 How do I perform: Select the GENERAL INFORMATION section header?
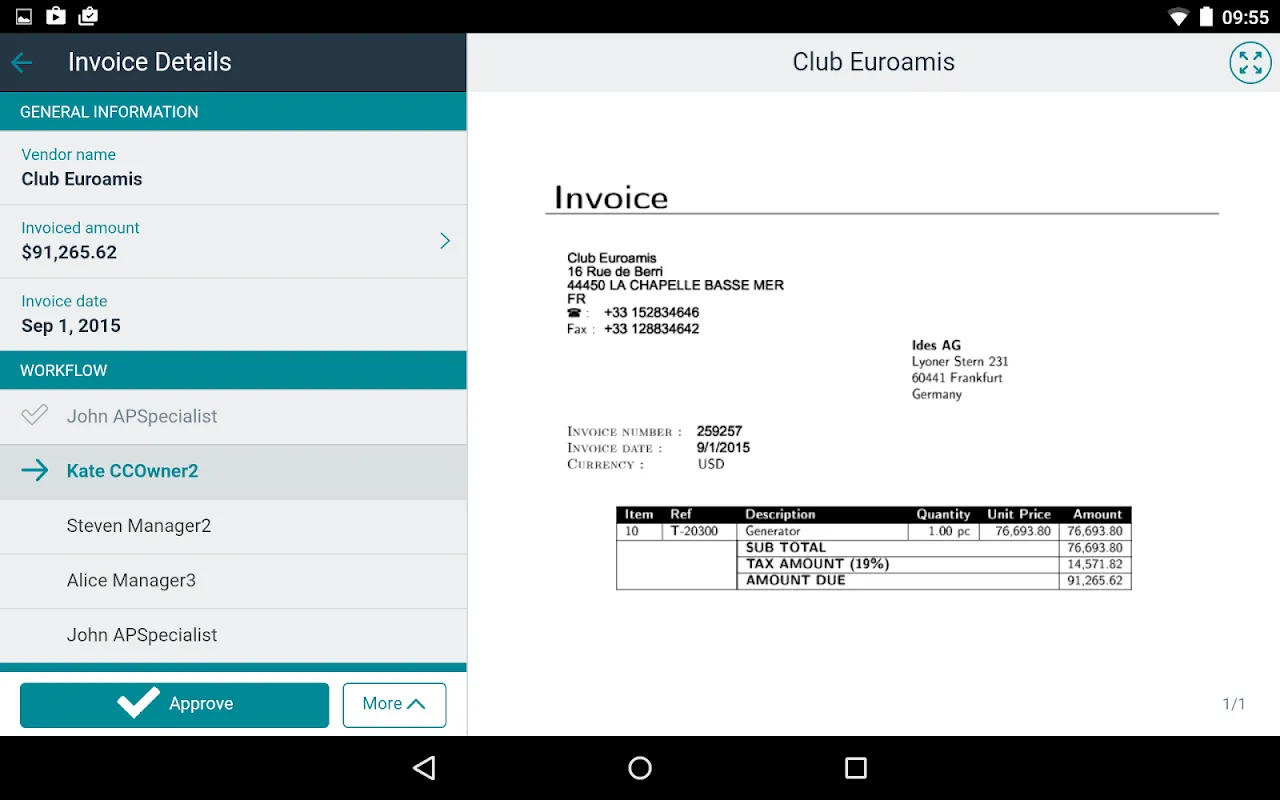pos(233,112)
